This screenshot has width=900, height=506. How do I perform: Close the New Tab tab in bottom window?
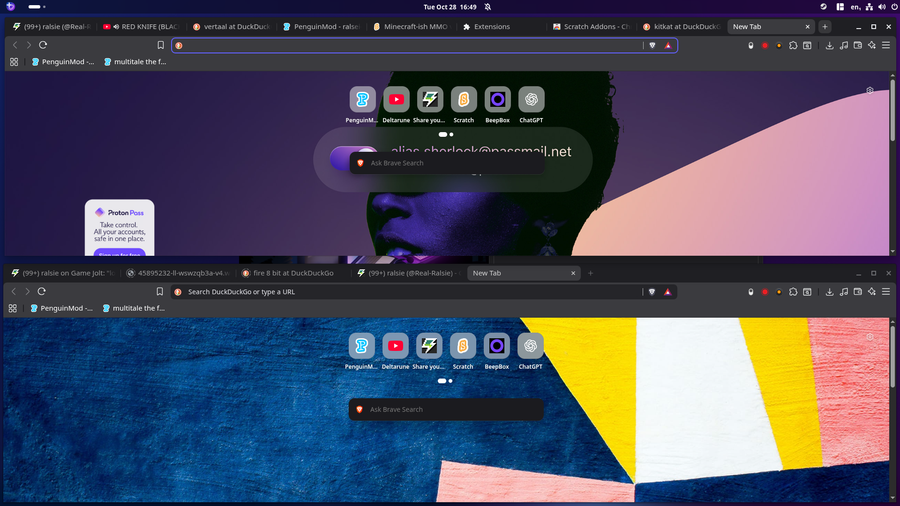point(573,273)
